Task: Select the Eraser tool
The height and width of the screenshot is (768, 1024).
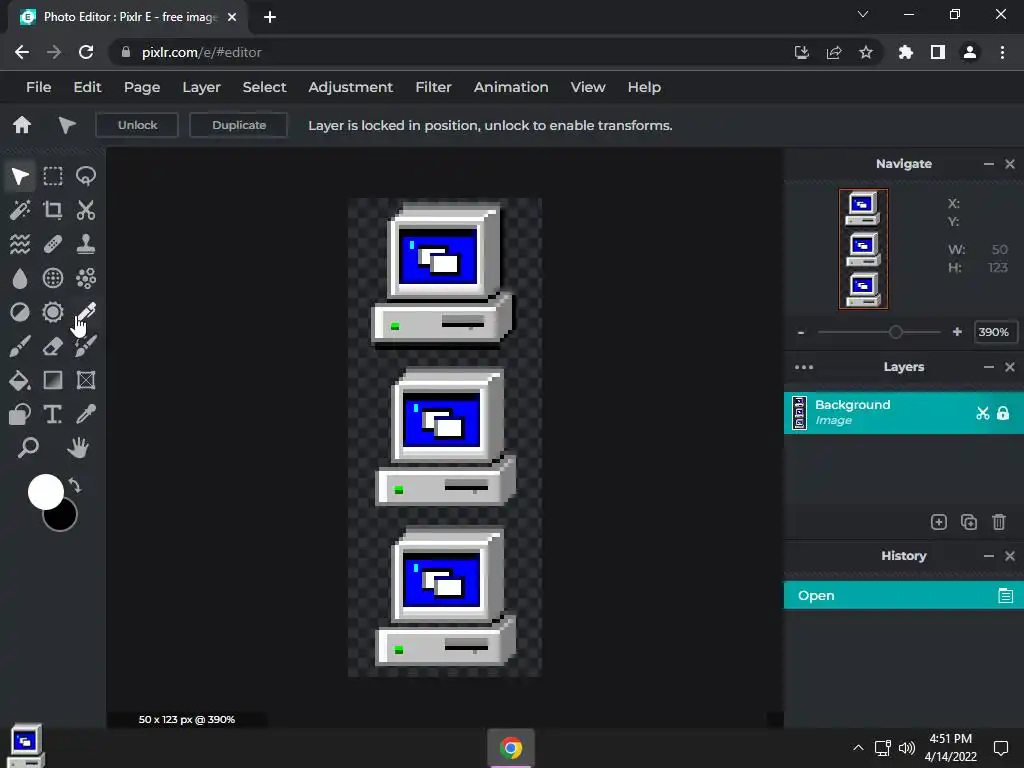Action: coord(53,346)
